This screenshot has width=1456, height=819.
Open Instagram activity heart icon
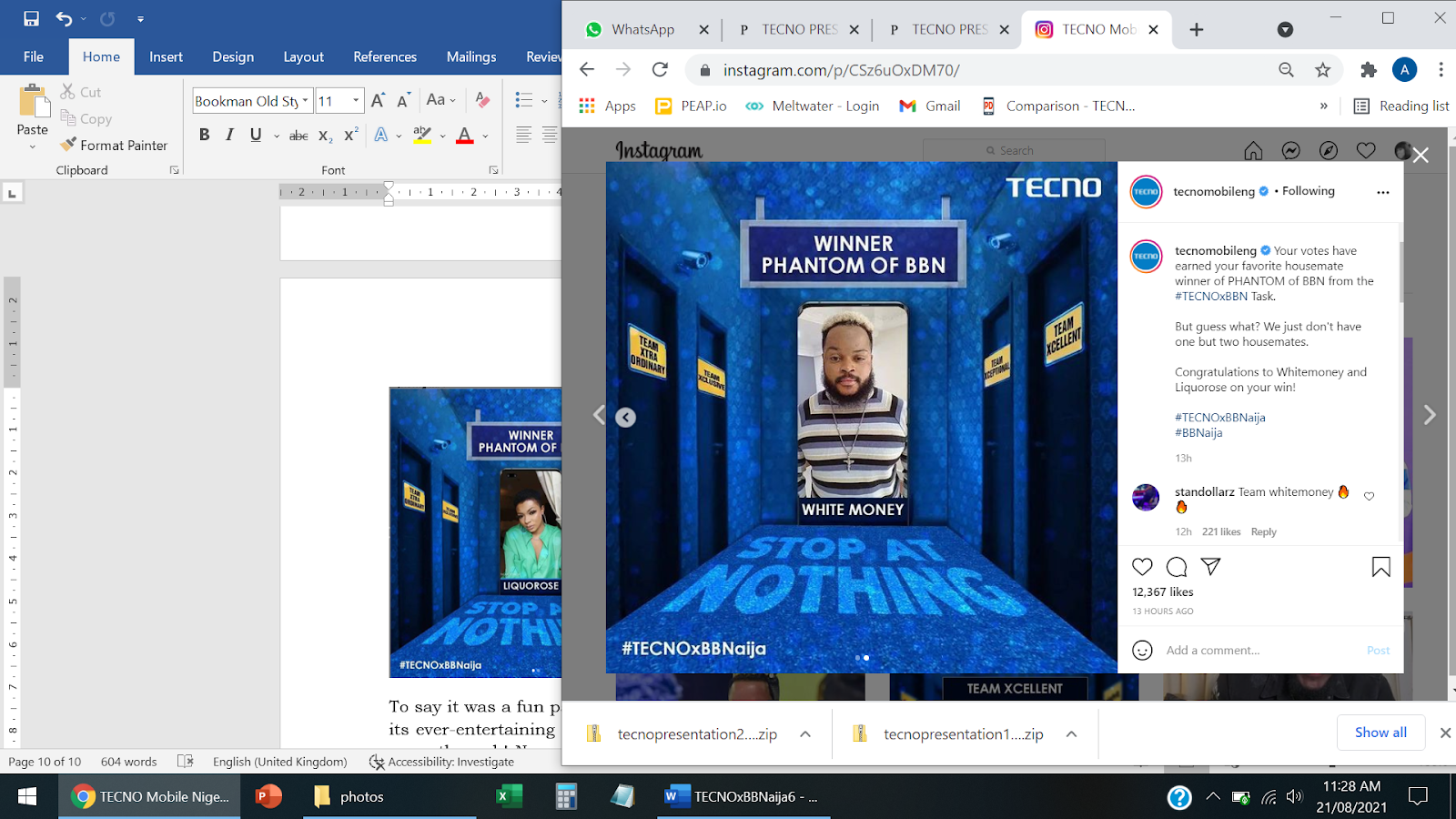click(x=1366, y=151)
